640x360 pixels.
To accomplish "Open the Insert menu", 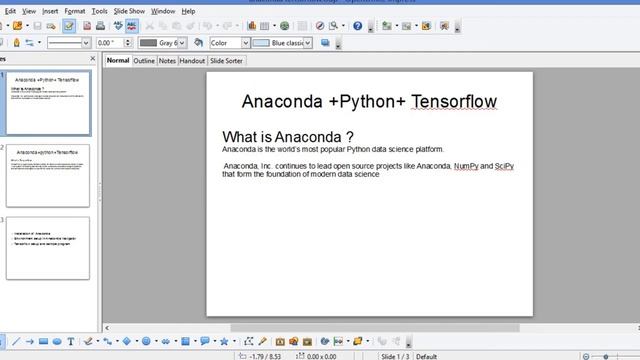I will pyautogui.click(x=50, y=11).
